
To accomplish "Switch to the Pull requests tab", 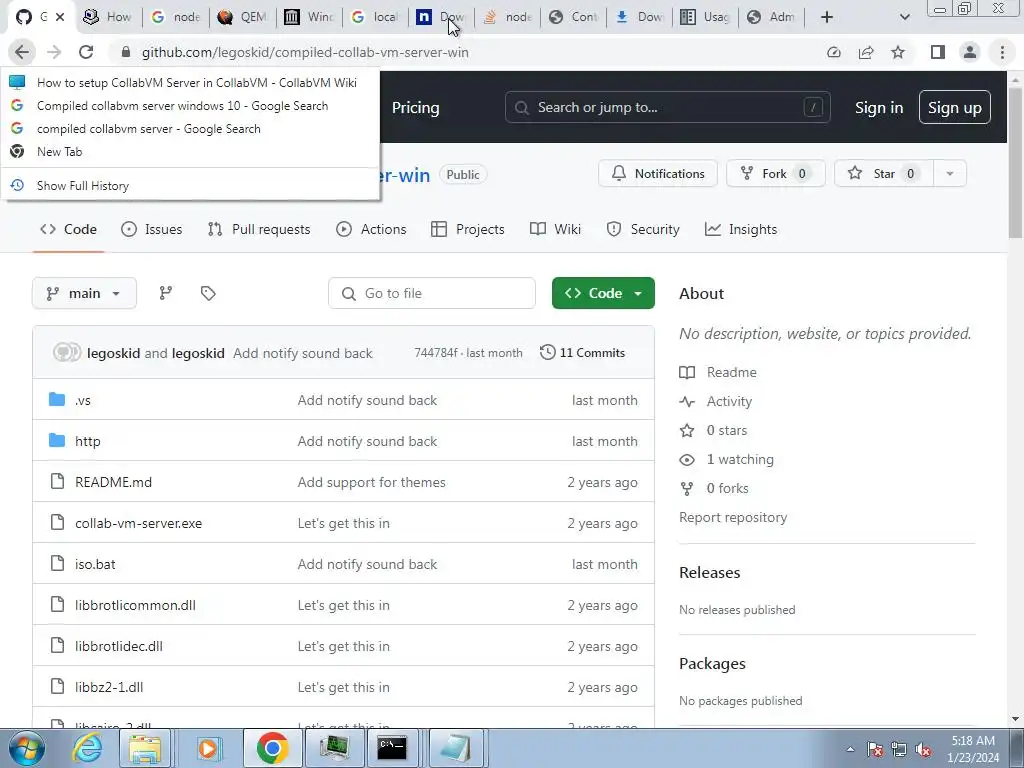I will 259,229.
